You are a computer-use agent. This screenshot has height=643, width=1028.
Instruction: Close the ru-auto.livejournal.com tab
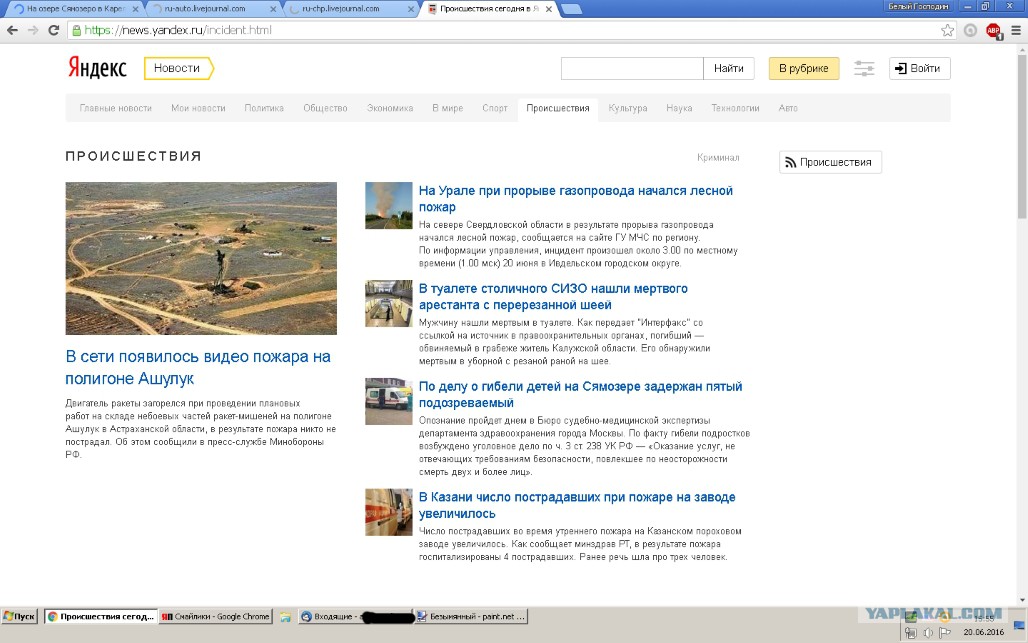click(273, 9)
